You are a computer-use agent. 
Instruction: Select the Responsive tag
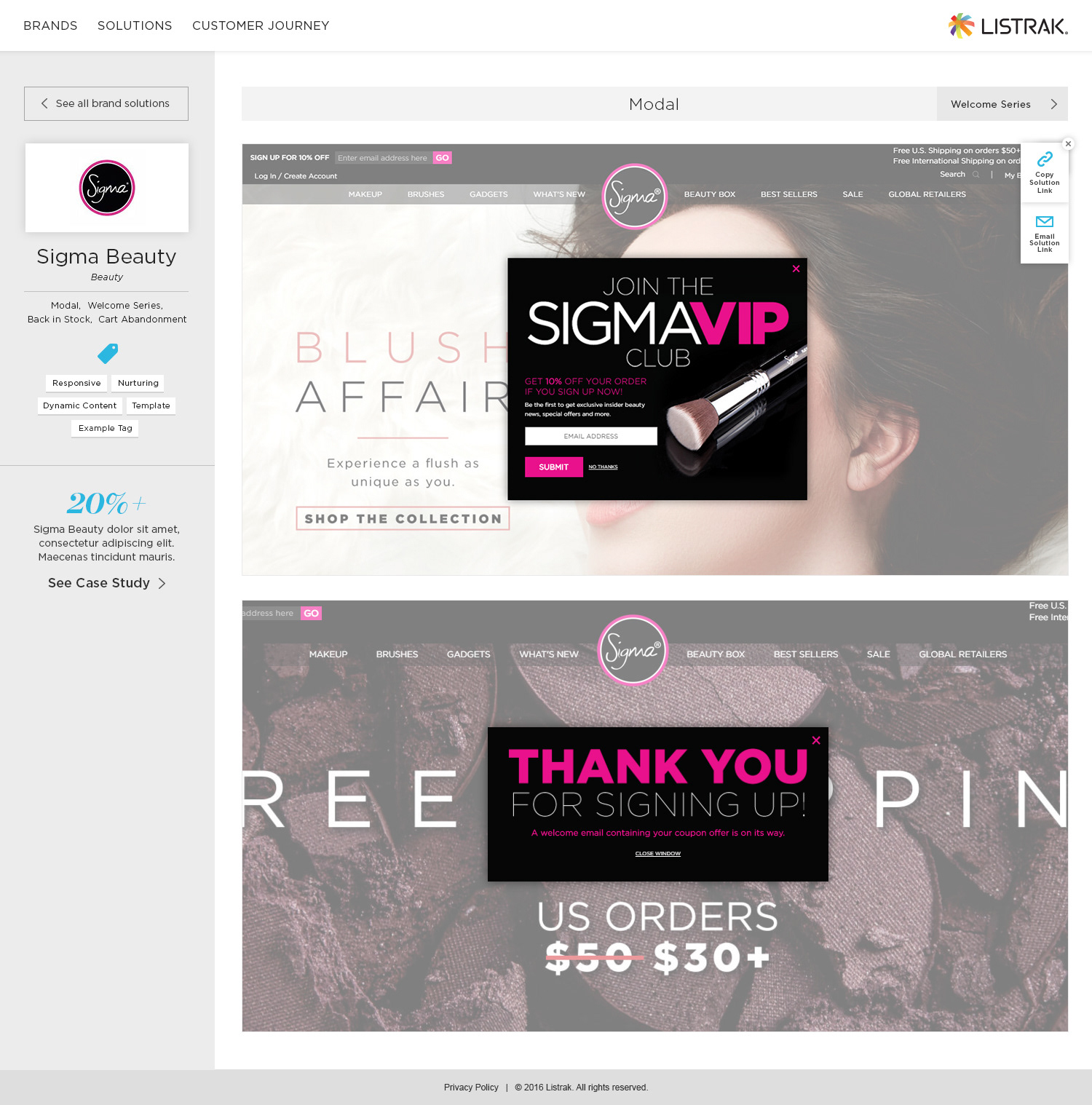coord(76,383)
